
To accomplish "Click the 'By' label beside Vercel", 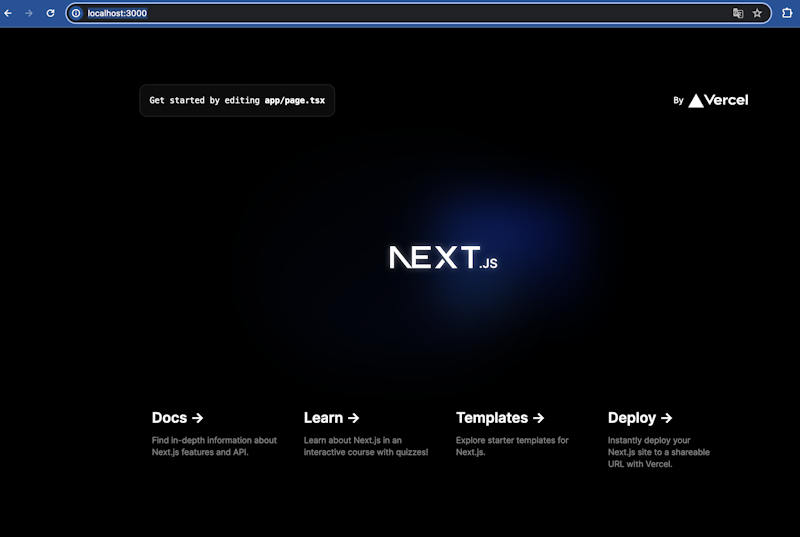I will coord(678,100).
